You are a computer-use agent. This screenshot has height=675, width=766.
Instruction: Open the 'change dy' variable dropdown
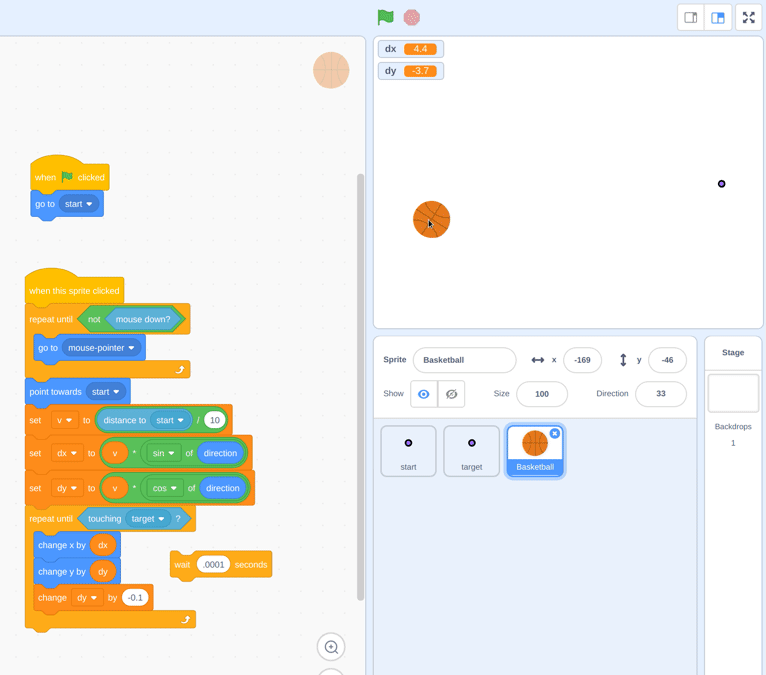pyautogui.click(x=87, y=598)
